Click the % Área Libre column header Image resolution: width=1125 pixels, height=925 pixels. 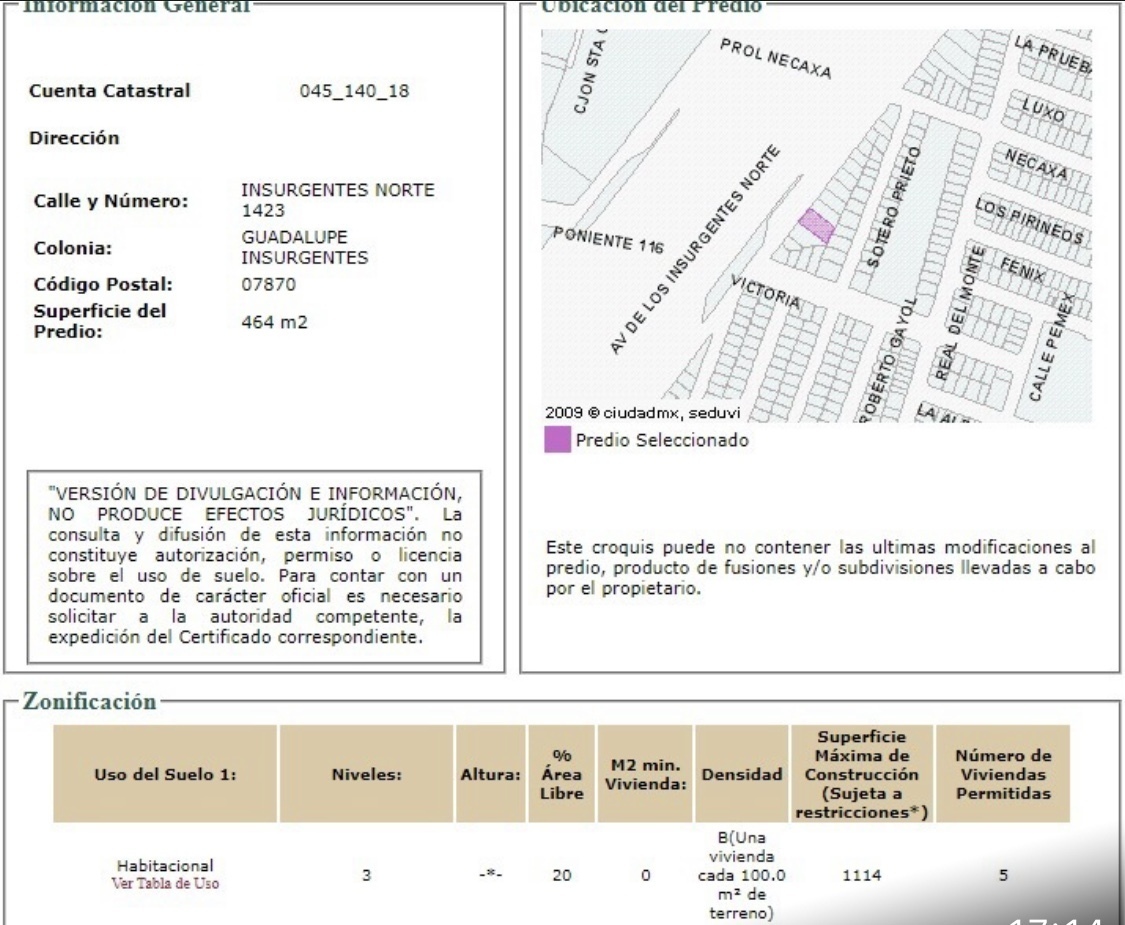[x=562, y=774]
